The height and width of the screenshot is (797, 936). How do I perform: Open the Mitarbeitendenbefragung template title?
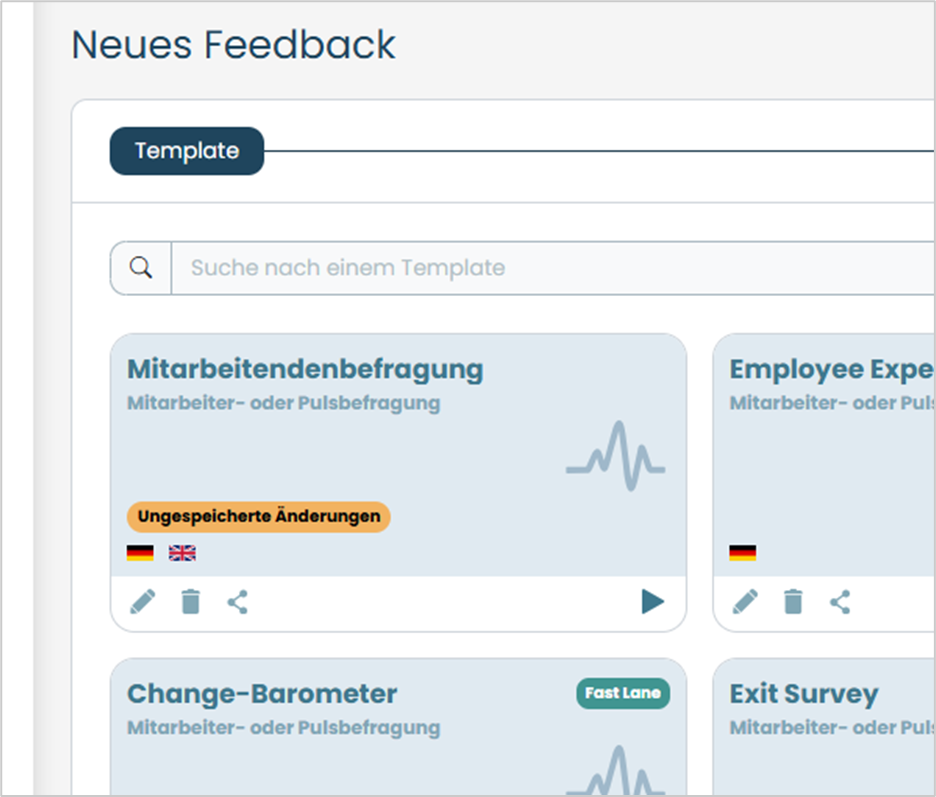coord(305,370)
